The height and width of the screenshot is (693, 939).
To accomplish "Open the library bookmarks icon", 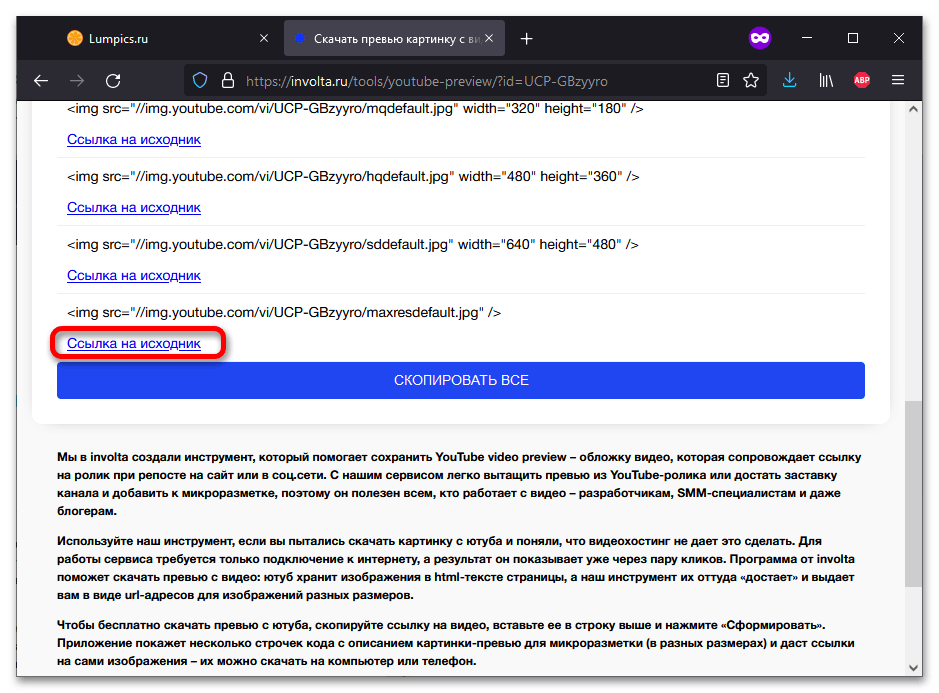I will pos(826,80).
